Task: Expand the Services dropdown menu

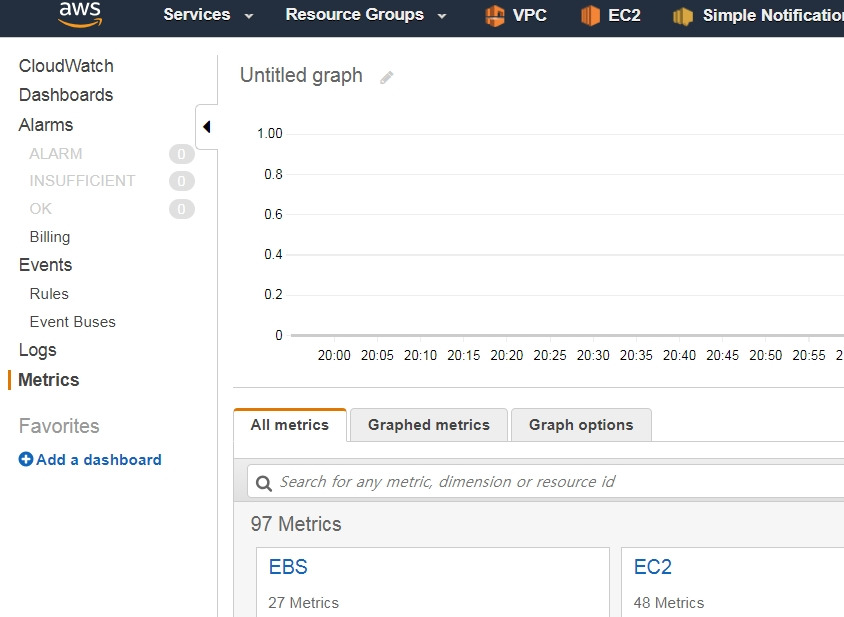Action: tap(208, 15)
